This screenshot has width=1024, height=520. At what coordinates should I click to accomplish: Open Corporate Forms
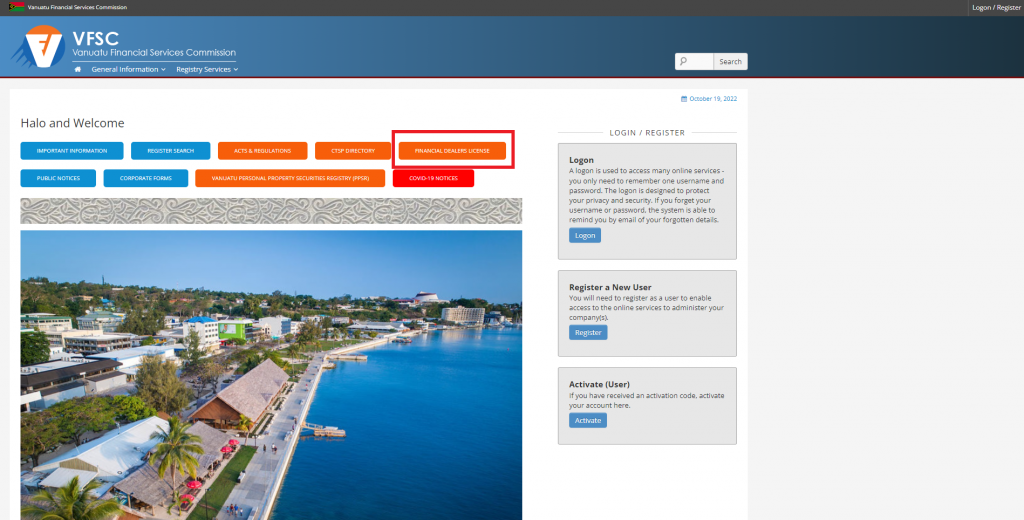[145, 178]
